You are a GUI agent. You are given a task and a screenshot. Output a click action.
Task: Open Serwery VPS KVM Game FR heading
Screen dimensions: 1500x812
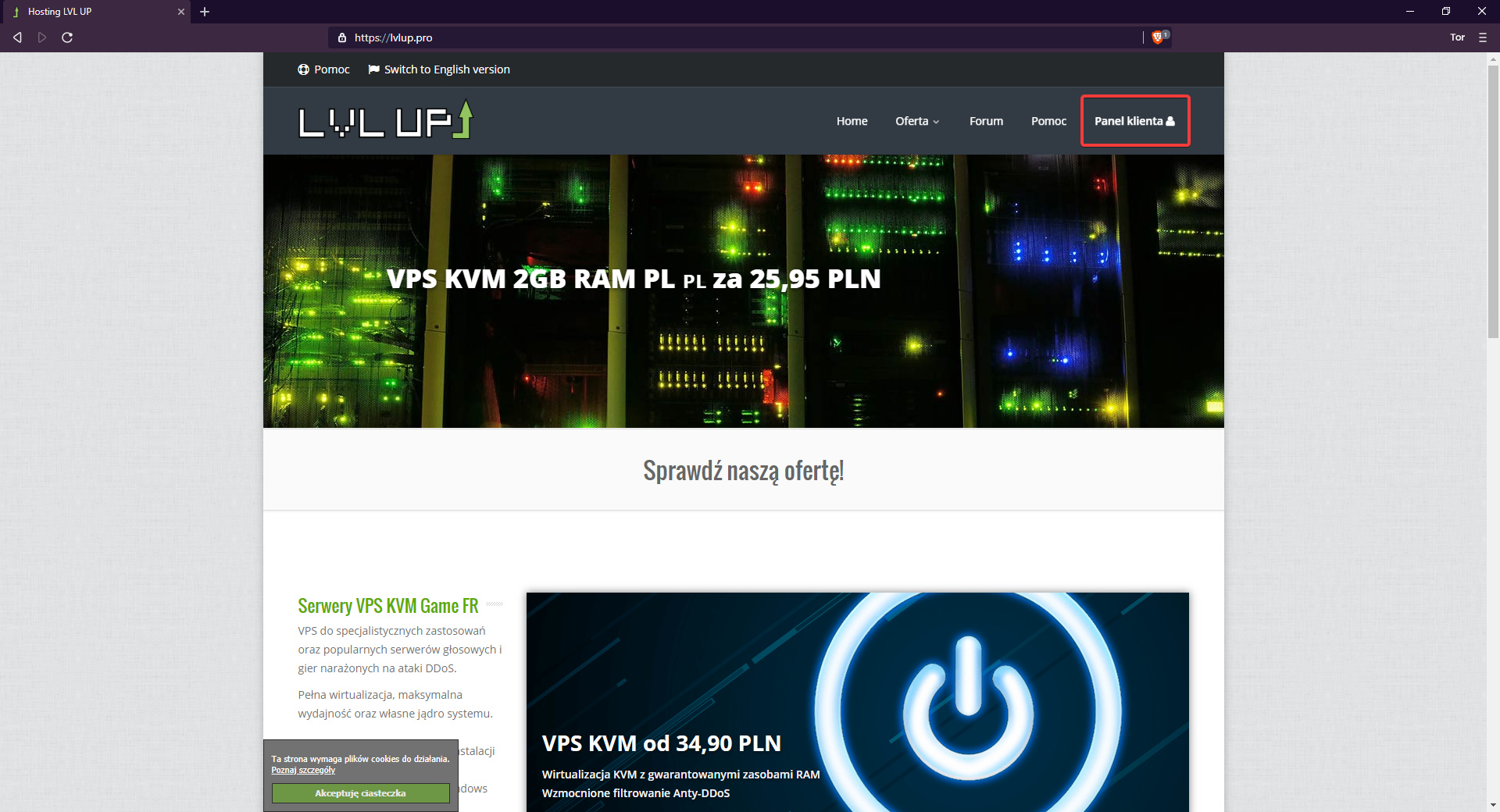(387, 606)
